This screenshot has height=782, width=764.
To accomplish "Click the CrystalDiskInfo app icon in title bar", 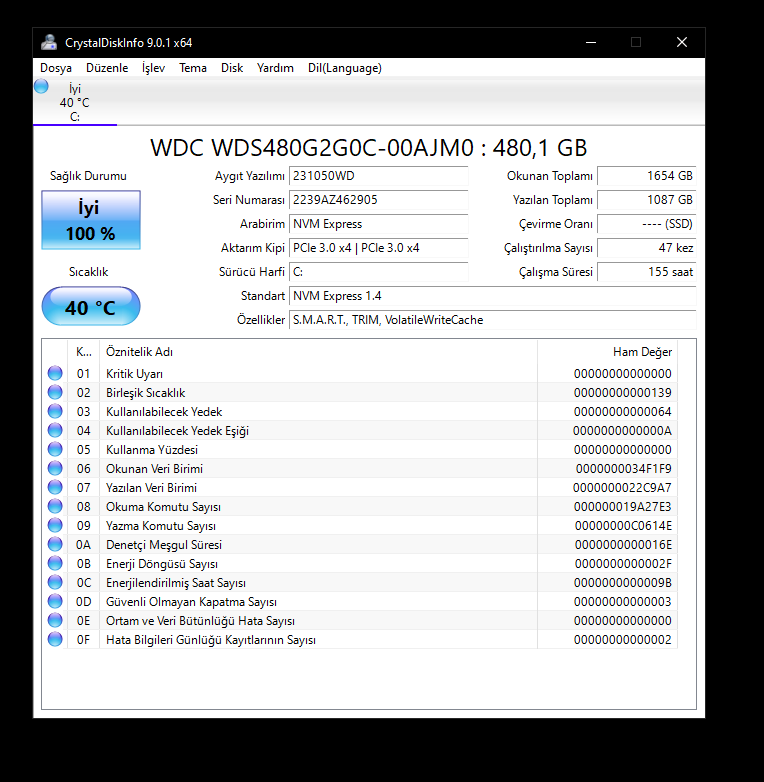I will point(49,42).
